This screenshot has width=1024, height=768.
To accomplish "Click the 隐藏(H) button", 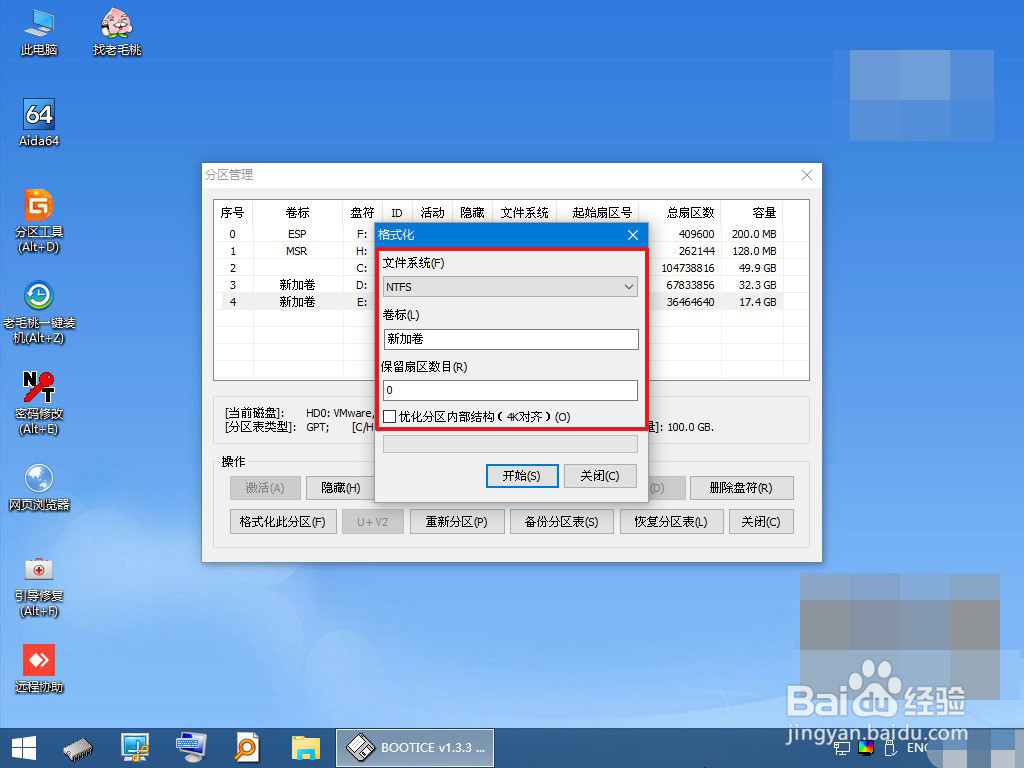I will pyautogui.click(x=340, y=488).
